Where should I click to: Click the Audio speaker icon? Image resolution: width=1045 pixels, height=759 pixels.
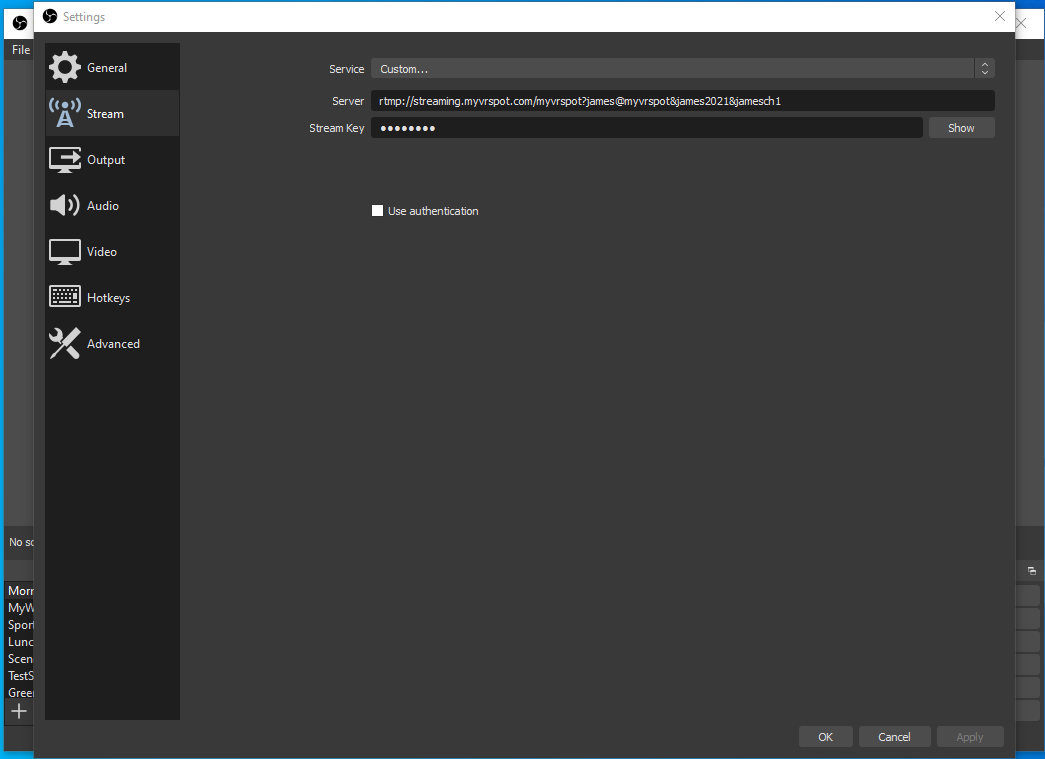(65, 206)
